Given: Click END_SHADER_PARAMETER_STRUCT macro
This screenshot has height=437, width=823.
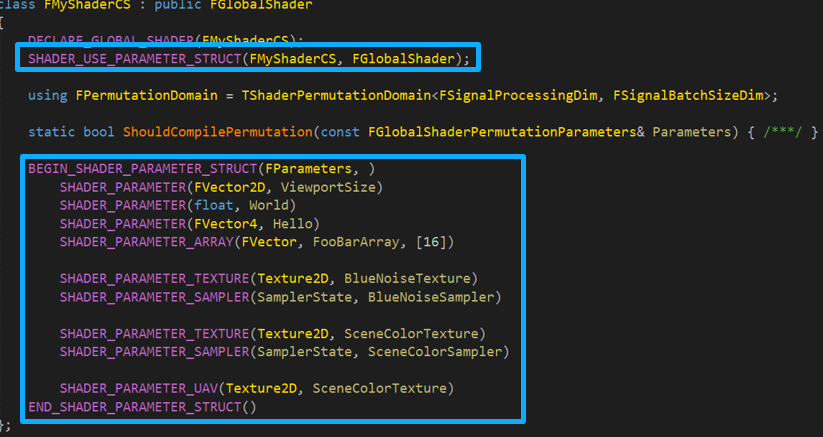Looking at the screenshot, I should pyautogui.click(x=135, y=407).
